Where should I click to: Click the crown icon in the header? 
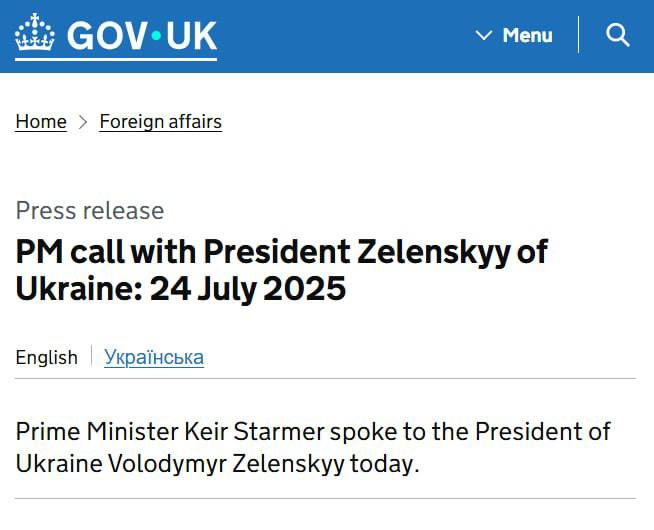35,32
